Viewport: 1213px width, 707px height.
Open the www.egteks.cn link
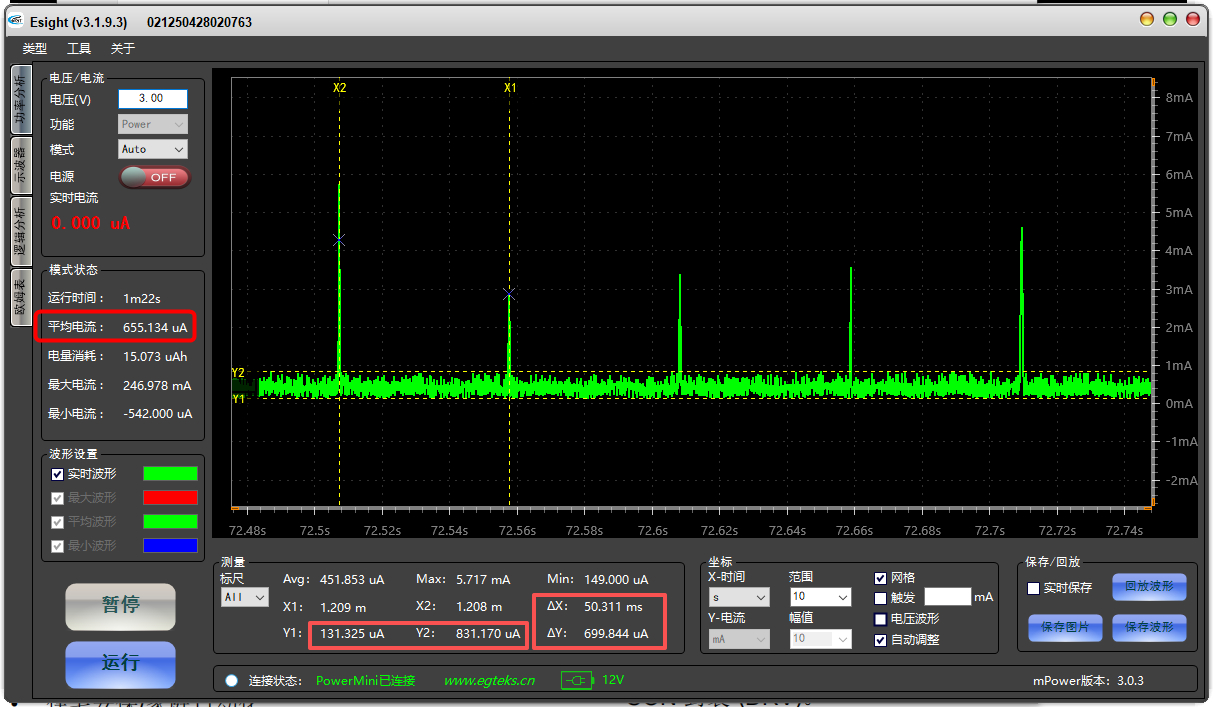[489, 680]
